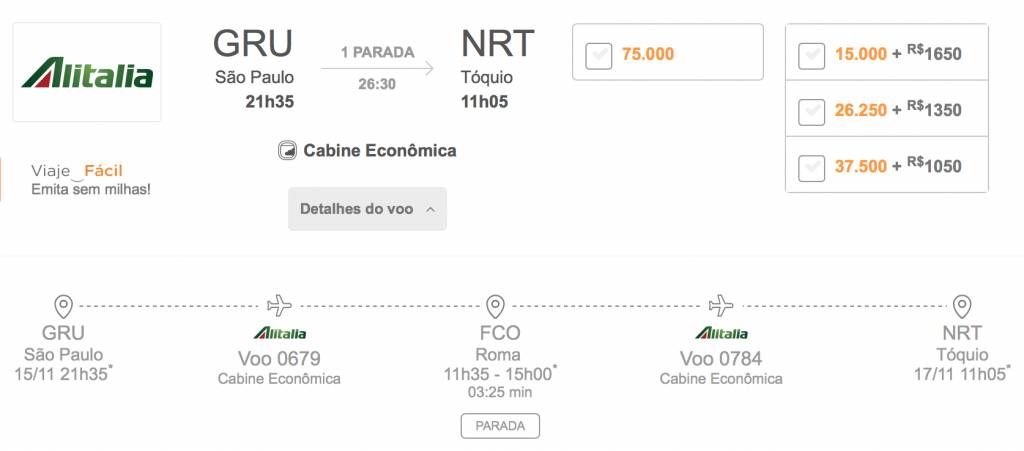Click the large Alitalia airline logo thumbnail
This screenshot has width=1024, height=451.
click(87, 72)
